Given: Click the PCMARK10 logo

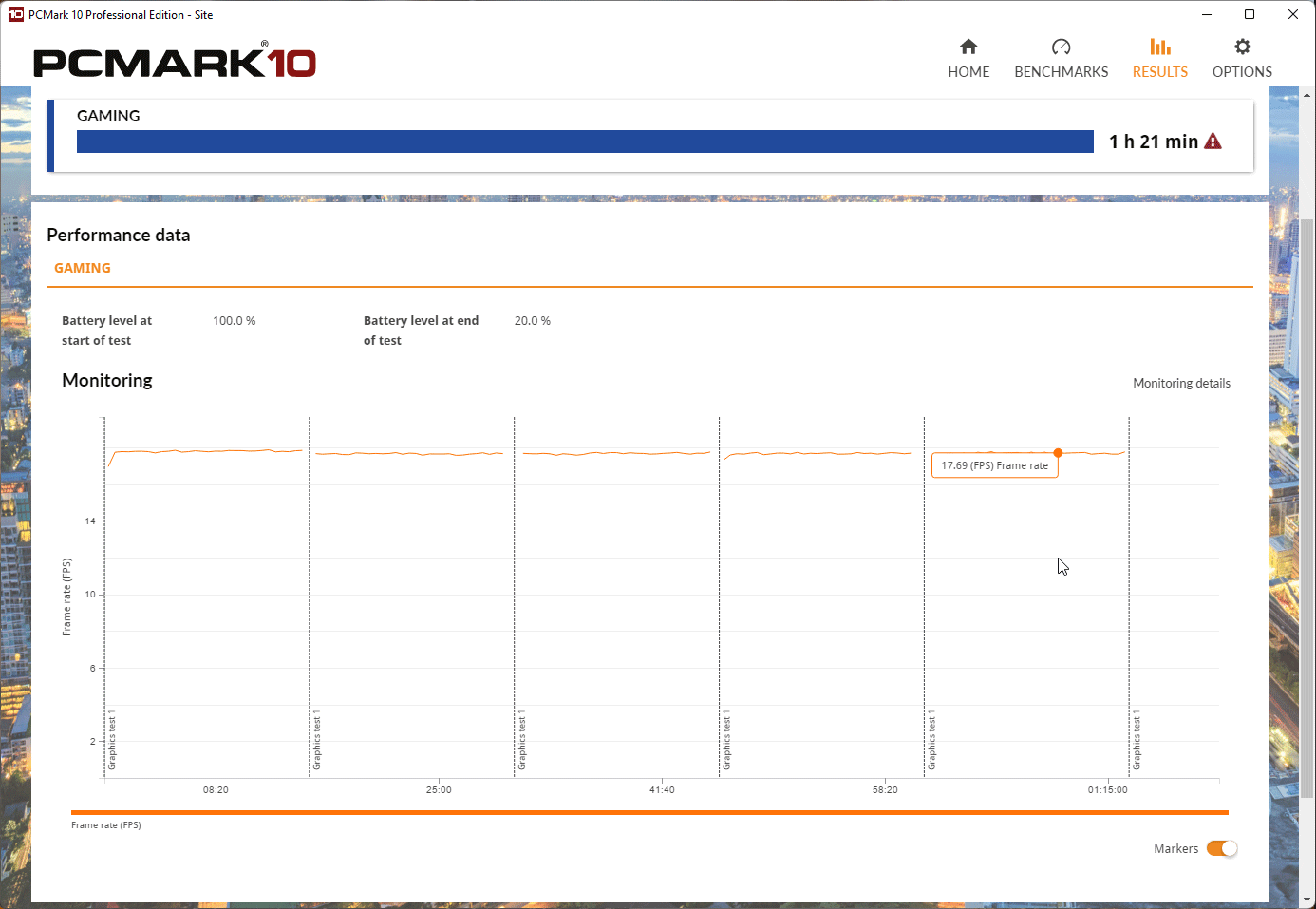Looking at the screenshot, I should coord(175,62).
